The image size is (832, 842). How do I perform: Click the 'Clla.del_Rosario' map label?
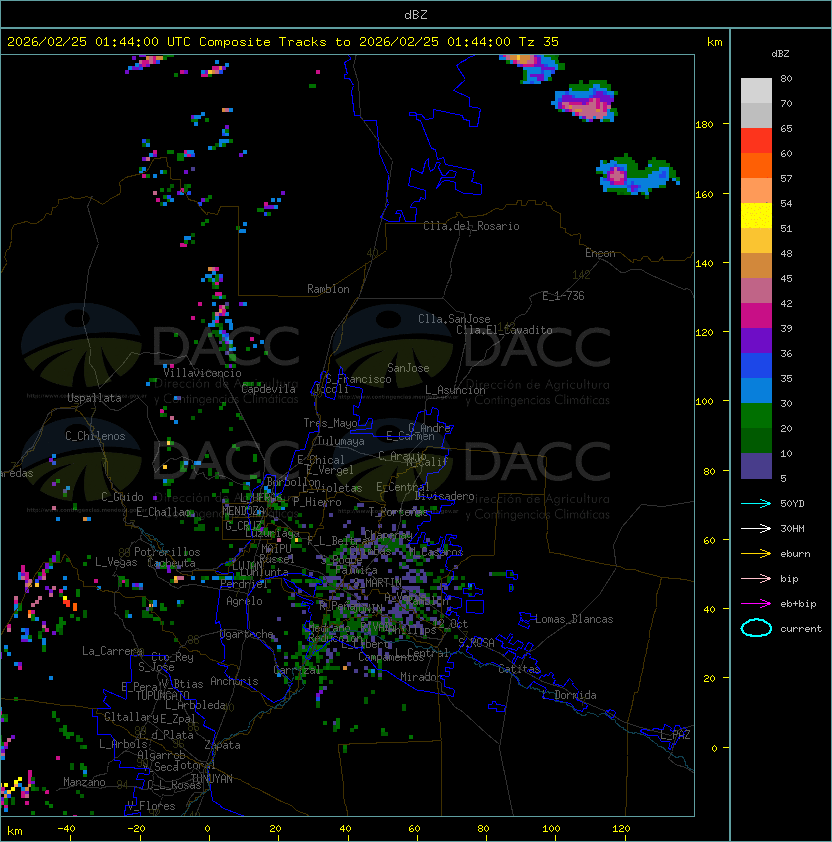pyautogui.click(x=471, y=226)
